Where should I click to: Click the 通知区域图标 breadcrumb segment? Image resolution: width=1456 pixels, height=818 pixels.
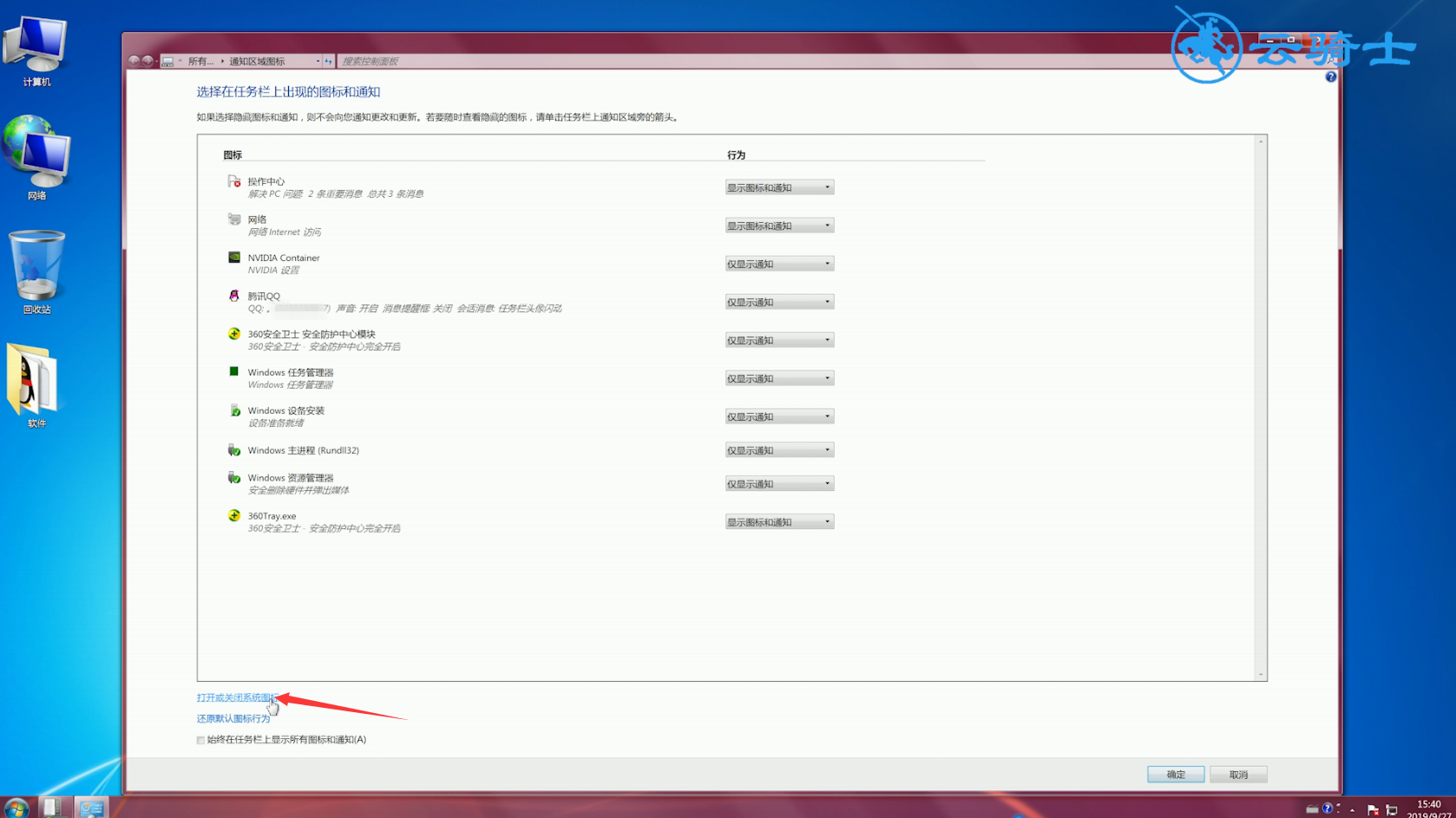coord(257,62)
